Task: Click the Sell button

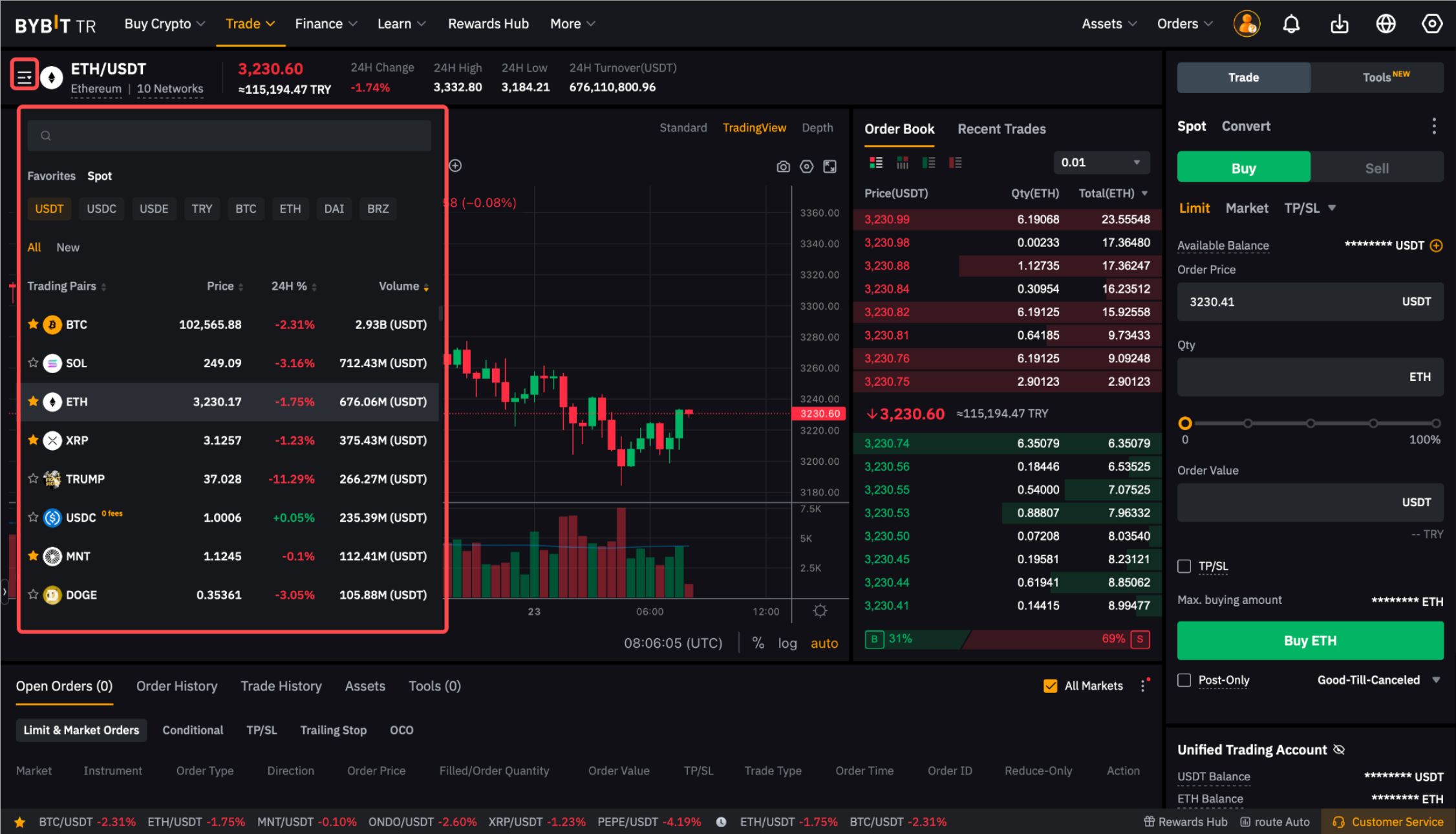Action: pyautogui.click(x=1376, y=168)
